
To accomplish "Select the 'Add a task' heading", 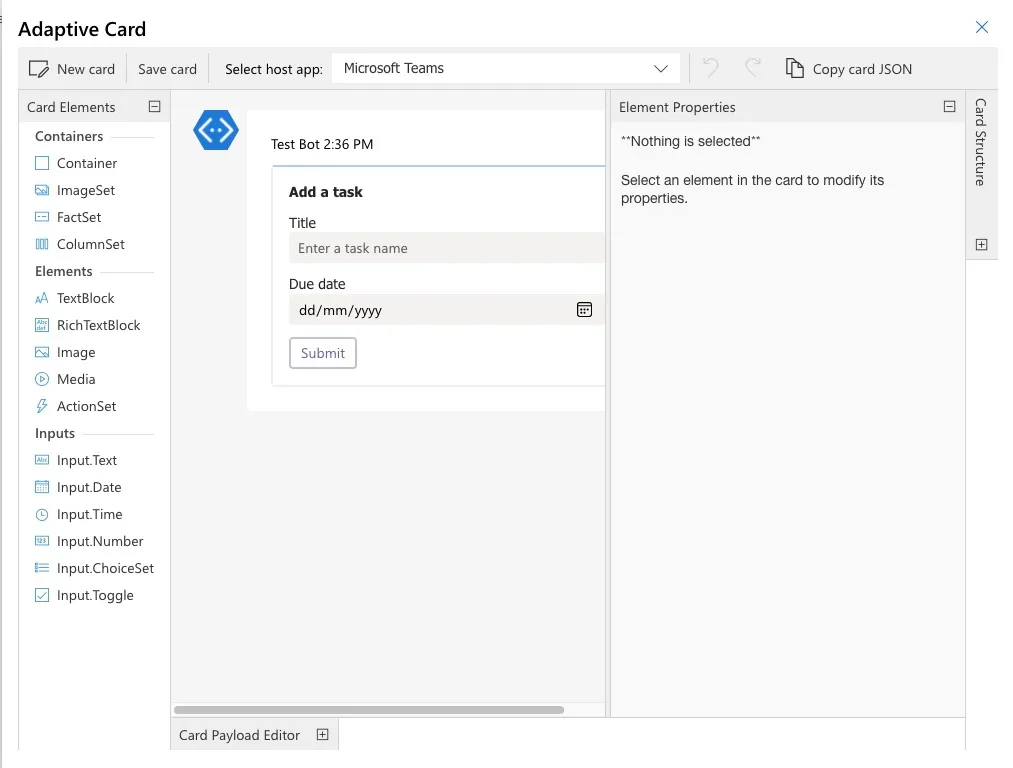I will [326, 192].
